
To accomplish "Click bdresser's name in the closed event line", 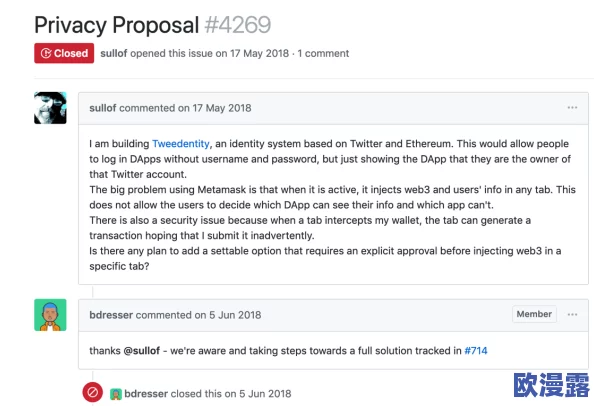I will (146, 394).
